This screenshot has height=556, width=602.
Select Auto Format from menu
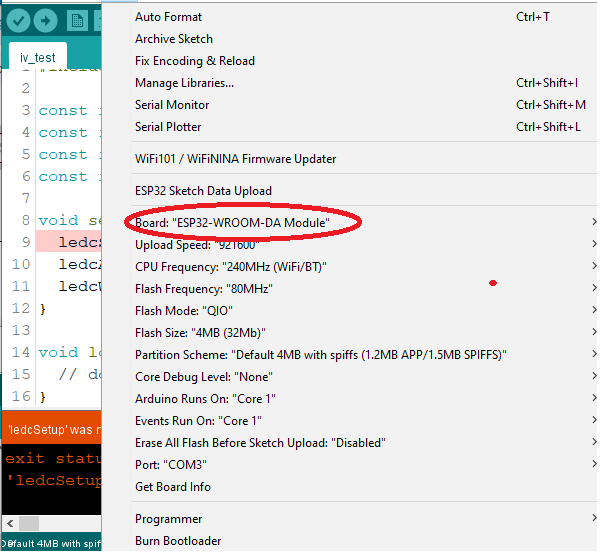pos(168,17)
